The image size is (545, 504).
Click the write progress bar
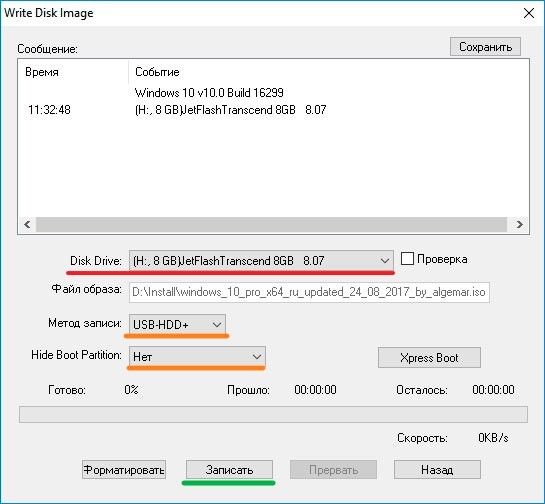273,414
